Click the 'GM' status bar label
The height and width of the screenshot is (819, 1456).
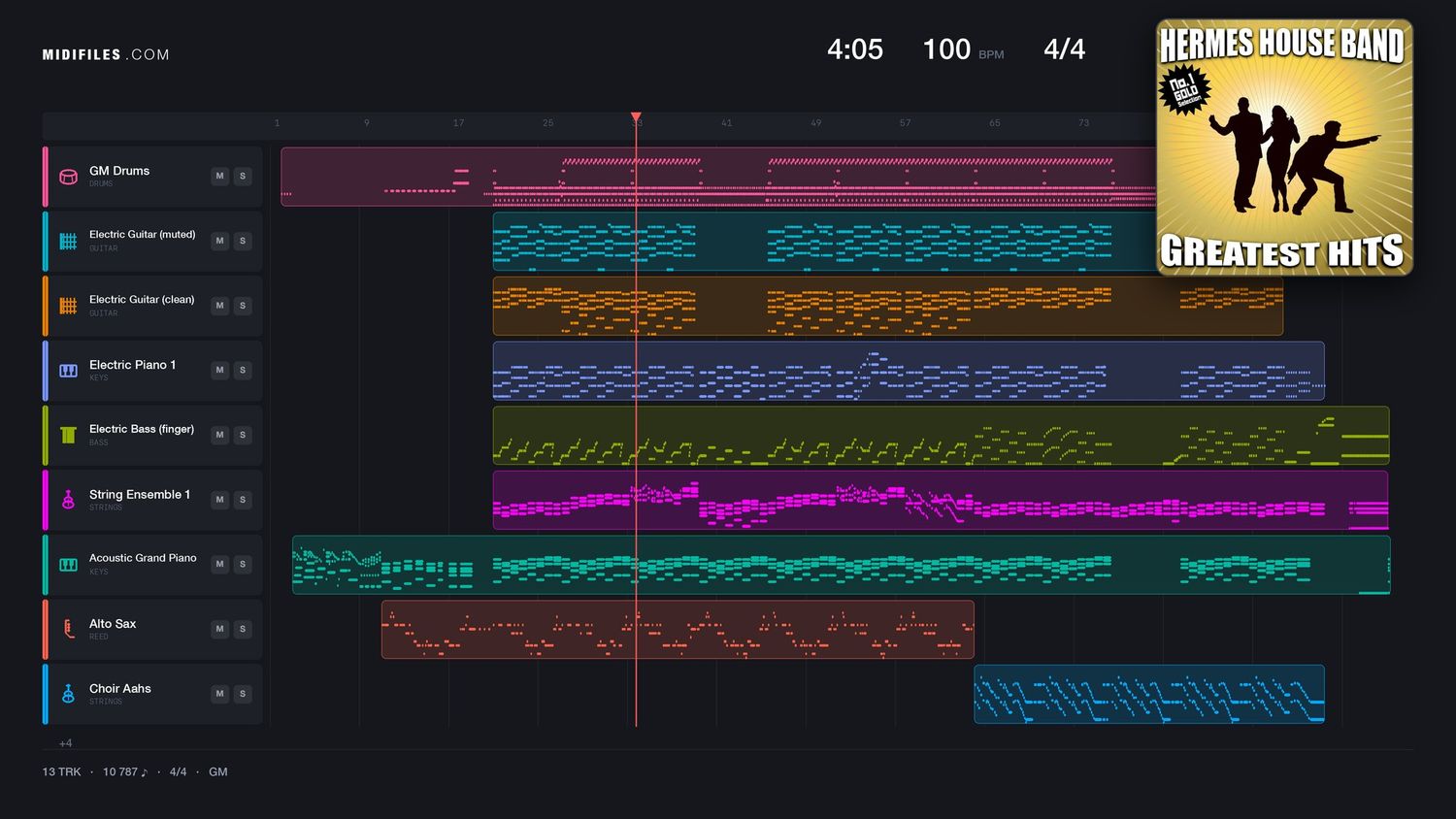pyautogui.click(x=218, y=772)
